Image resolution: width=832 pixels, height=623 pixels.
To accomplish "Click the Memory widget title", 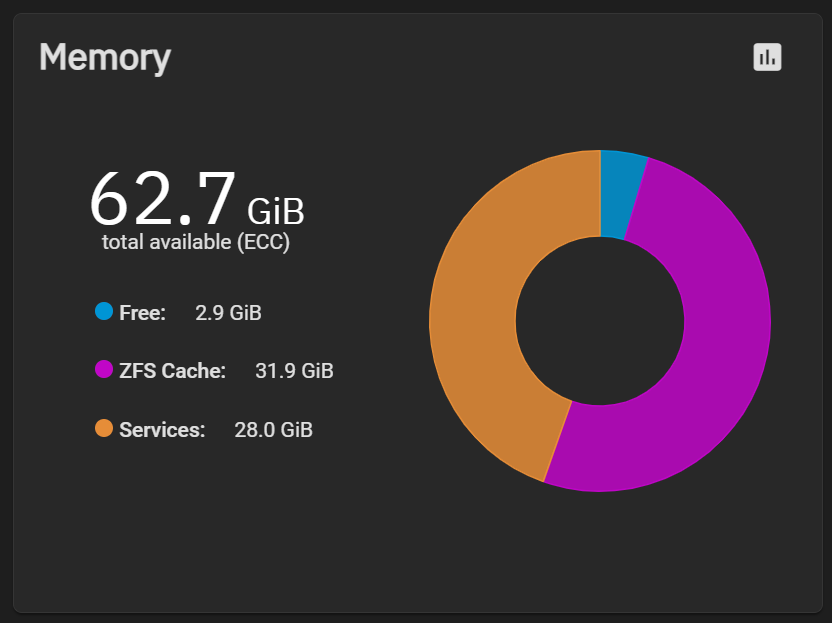I will [x=105, y=57].
